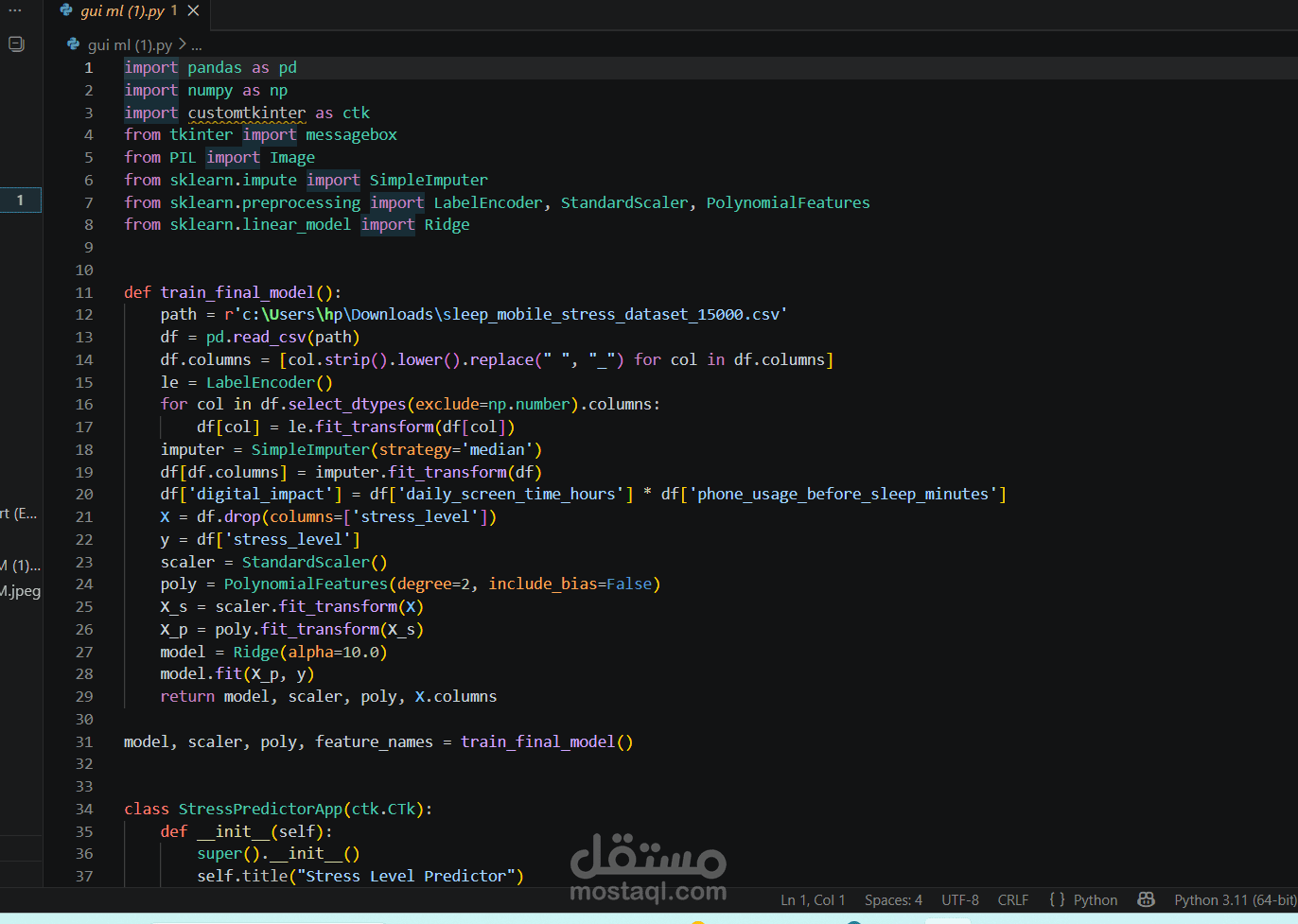Open UTF-8 encoding selector

(x=959, y=899)
